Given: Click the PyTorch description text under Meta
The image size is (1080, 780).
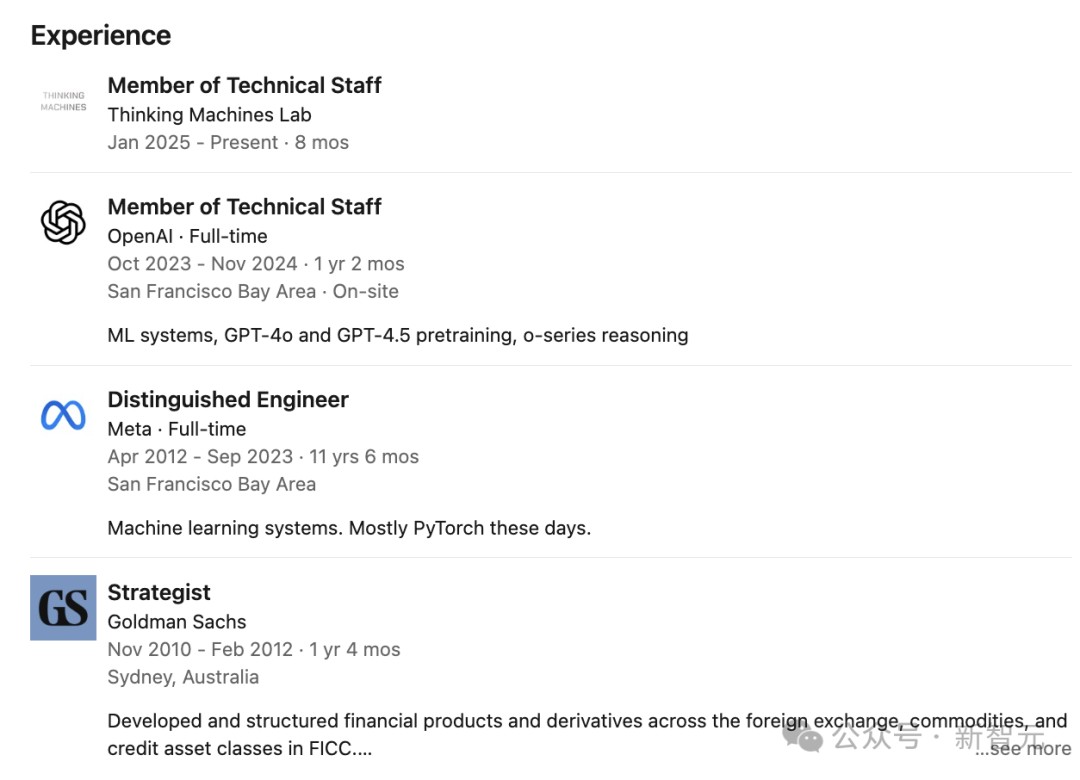Looking at the screenshot, I should [349, 528].
